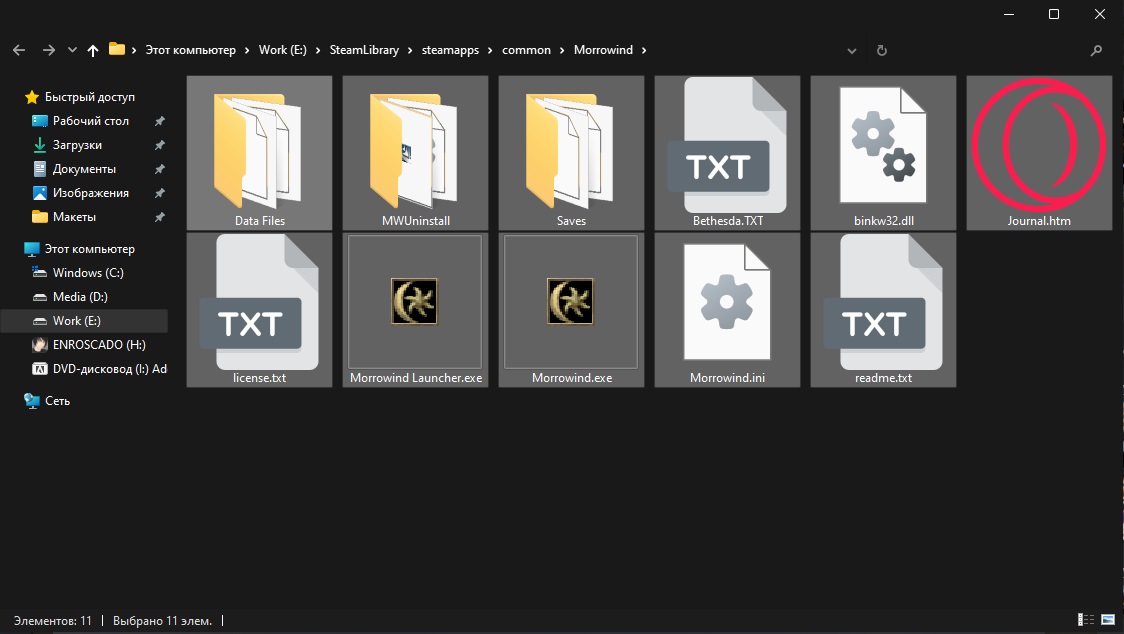Image resolution: width=1124 pixels, height=634 pixels.
Task: Switch to the details list view
Action: coord(1086,620)
